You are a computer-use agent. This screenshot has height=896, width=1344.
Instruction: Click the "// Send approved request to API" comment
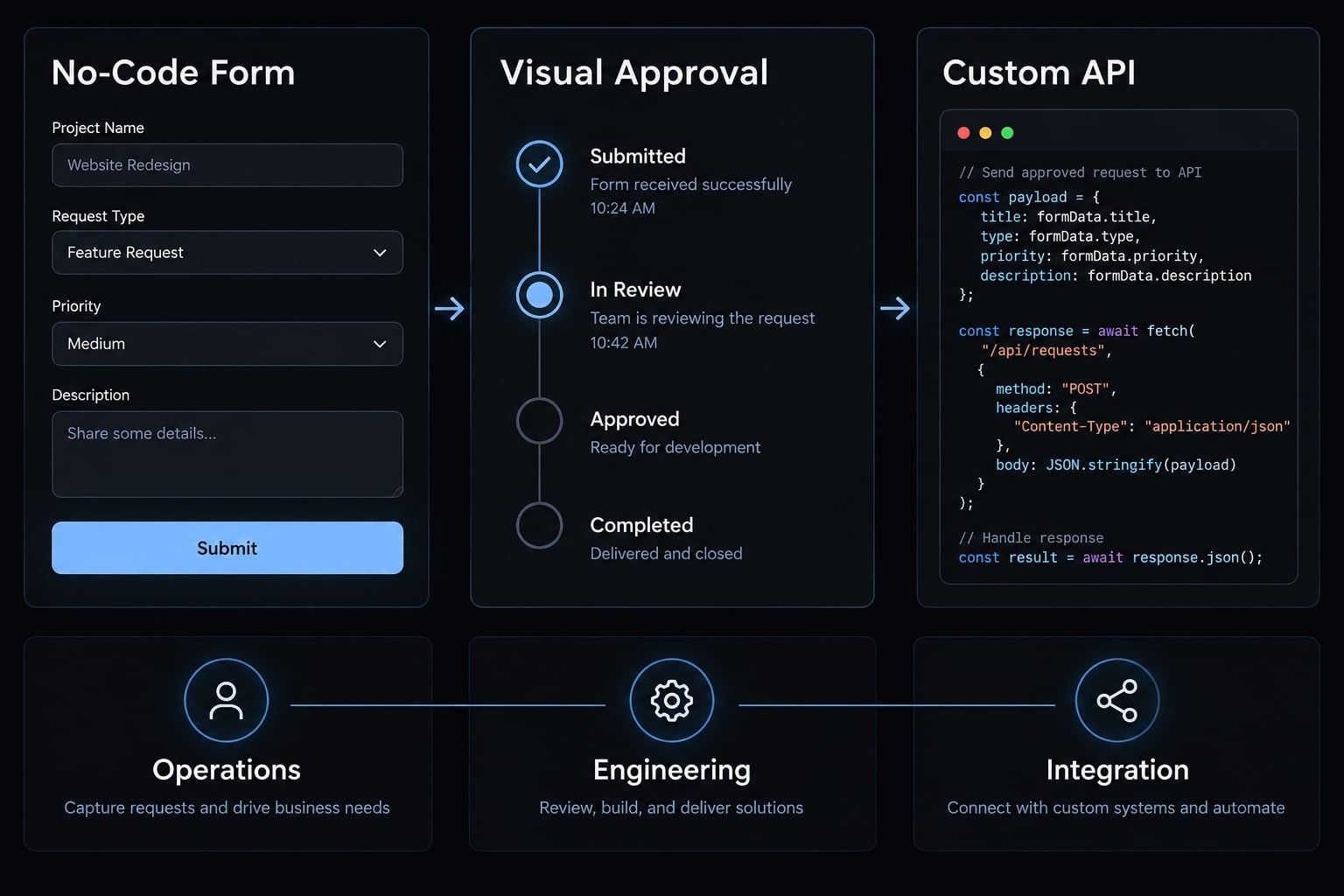(x=1081, y=172)
